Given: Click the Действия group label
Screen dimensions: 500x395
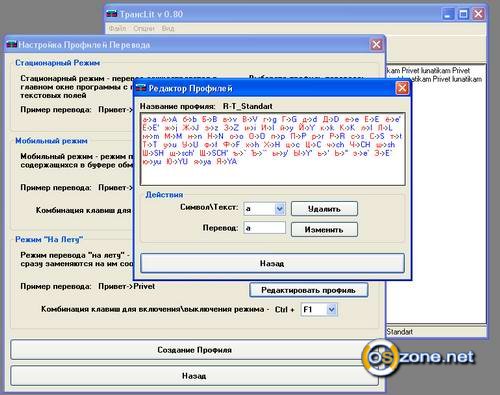Looking at the screenshot, I should point(164,195).
